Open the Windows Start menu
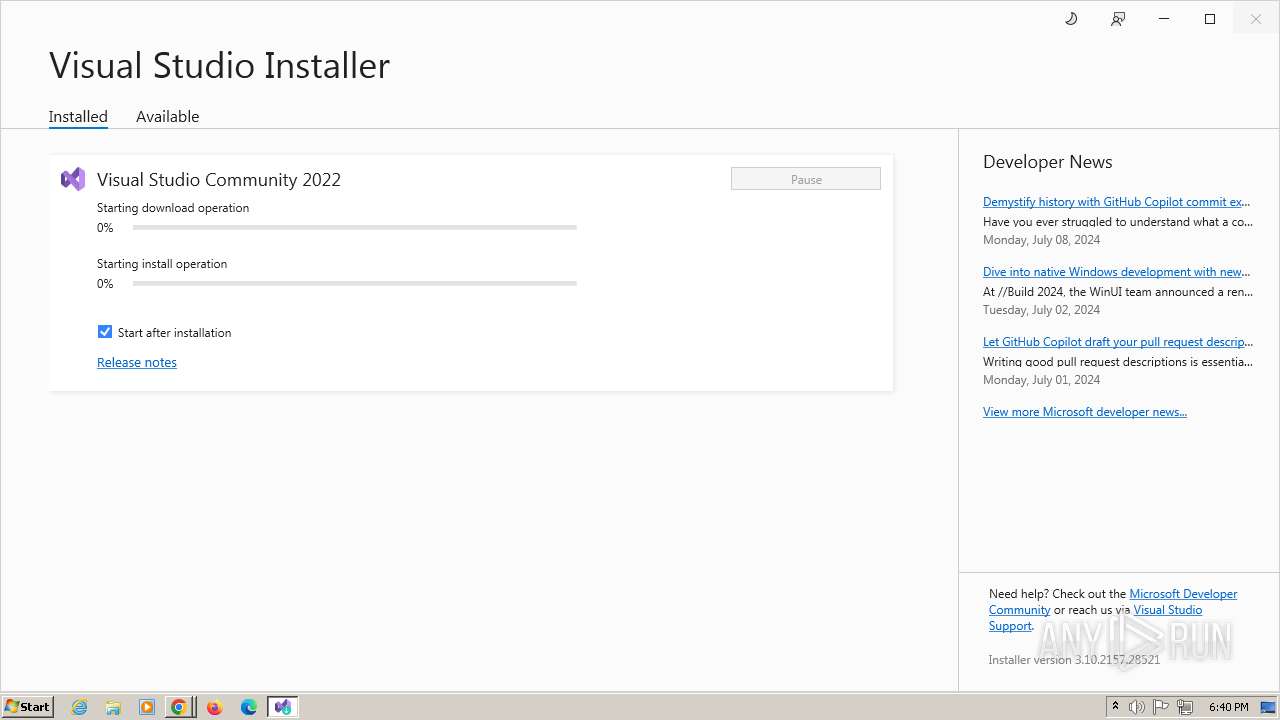Image resolution: width=1280 pixels, height=720 pixels. 28,707
